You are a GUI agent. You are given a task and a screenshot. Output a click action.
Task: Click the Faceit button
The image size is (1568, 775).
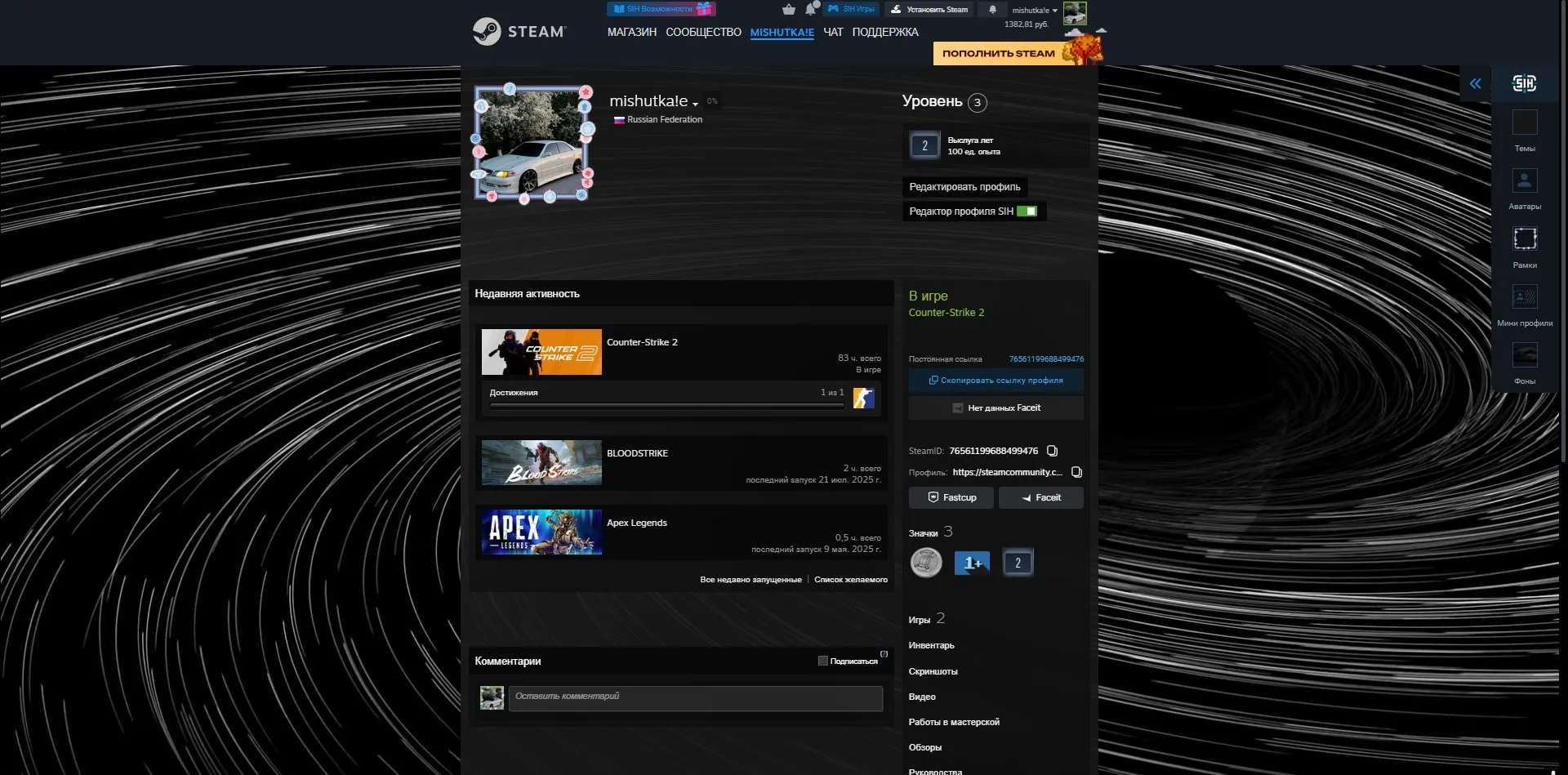pyautogui.click(x=1040, y=497)
